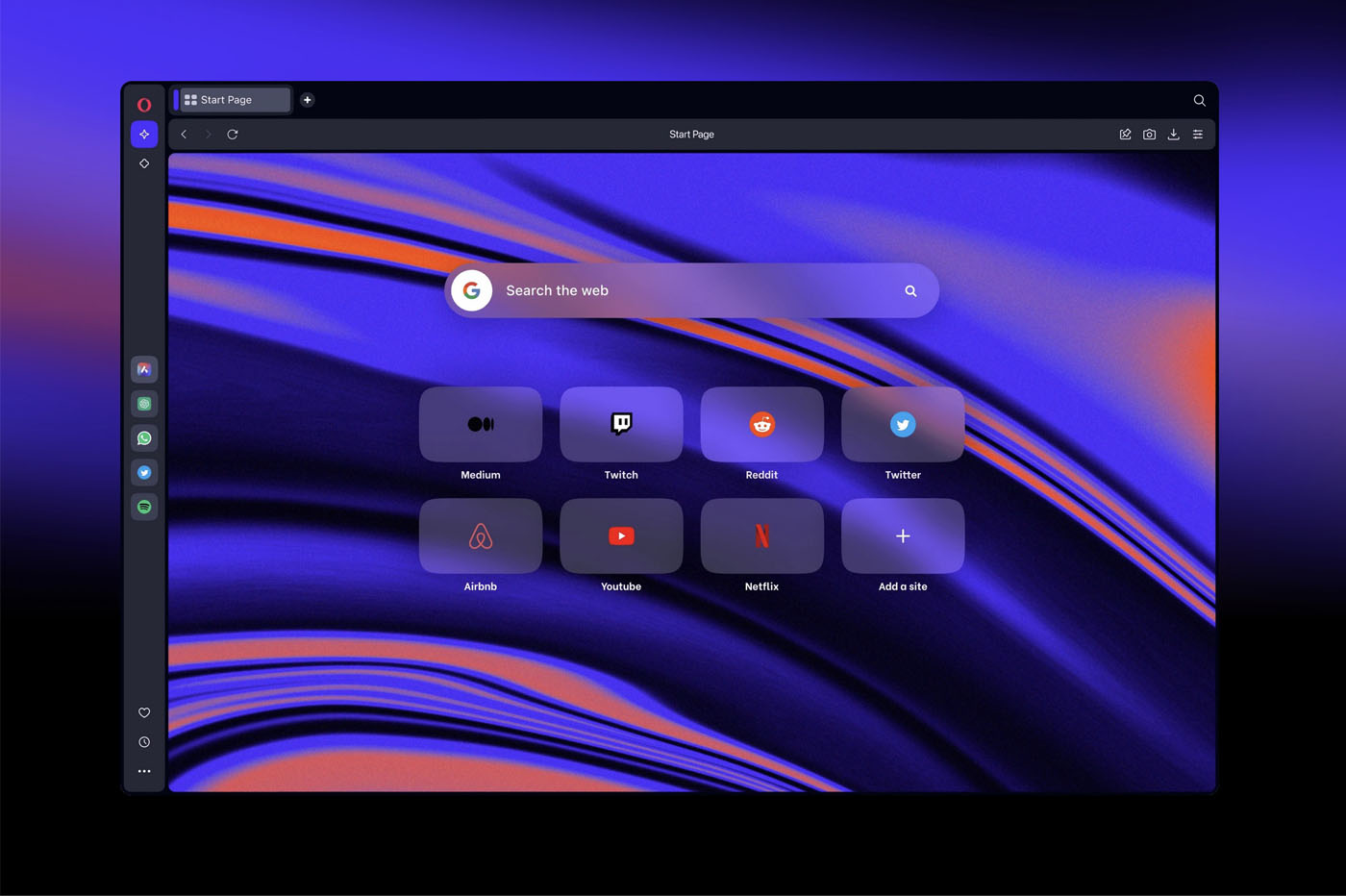The width and height of the screenshot is (1346, 896).
Task: Go back with the back arrow
Action: [184, 135]
